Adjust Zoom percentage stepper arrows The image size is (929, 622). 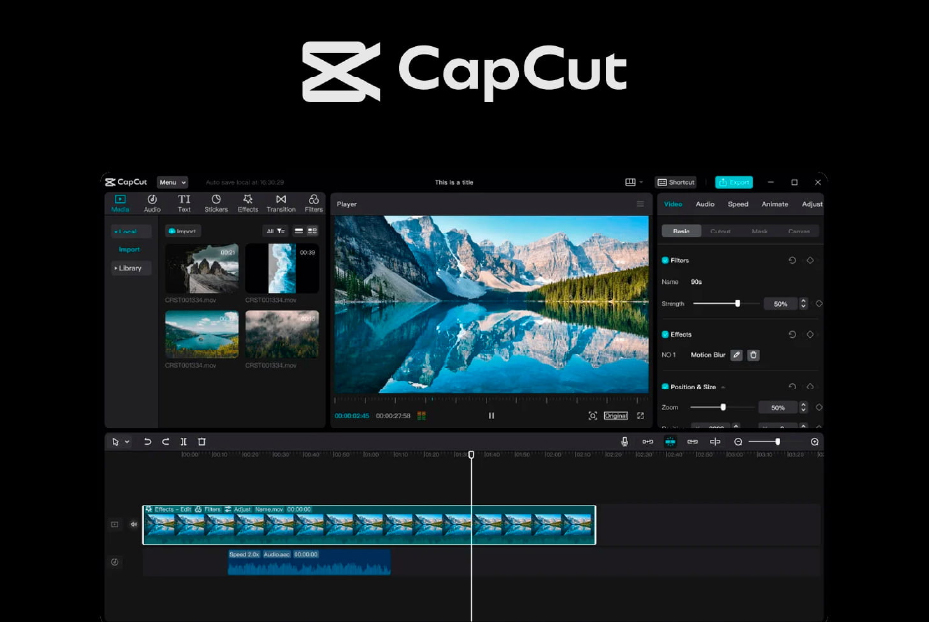click(x=803, y=408)
